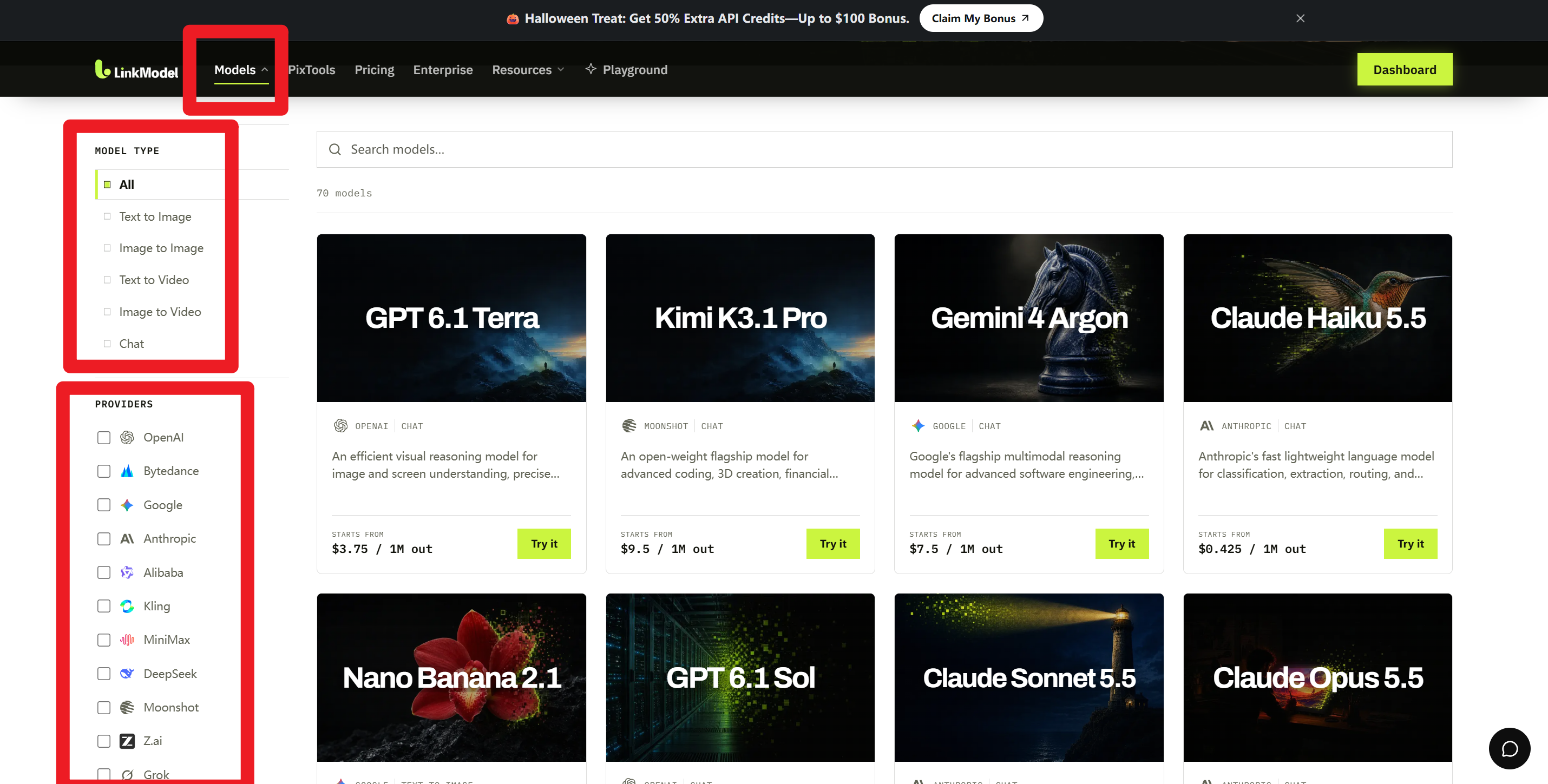The image size is (1548, 784).
Task: Click Try it on GPT 6.1 Terra
Action: pyautogui.click(x=544, y=544)
